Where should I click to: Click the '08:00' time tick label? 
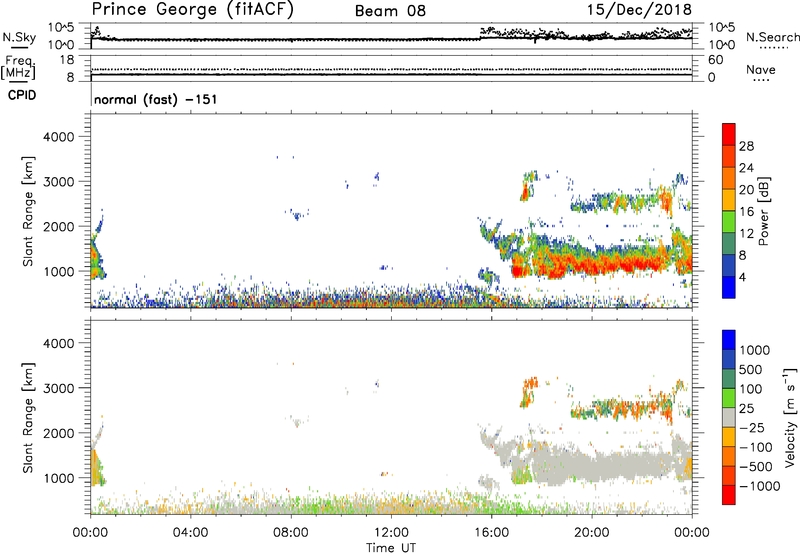point(290,533)
